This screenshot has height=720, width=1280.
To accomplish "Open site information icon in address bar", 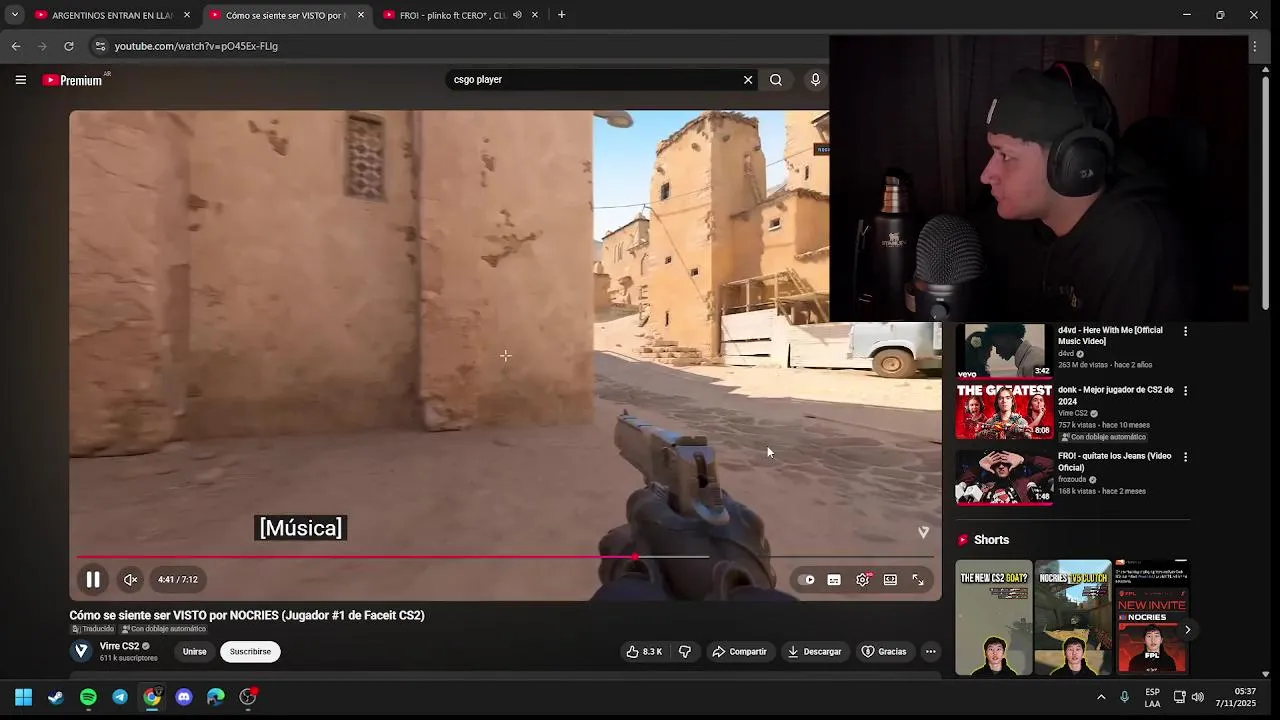I will [99, 46].
